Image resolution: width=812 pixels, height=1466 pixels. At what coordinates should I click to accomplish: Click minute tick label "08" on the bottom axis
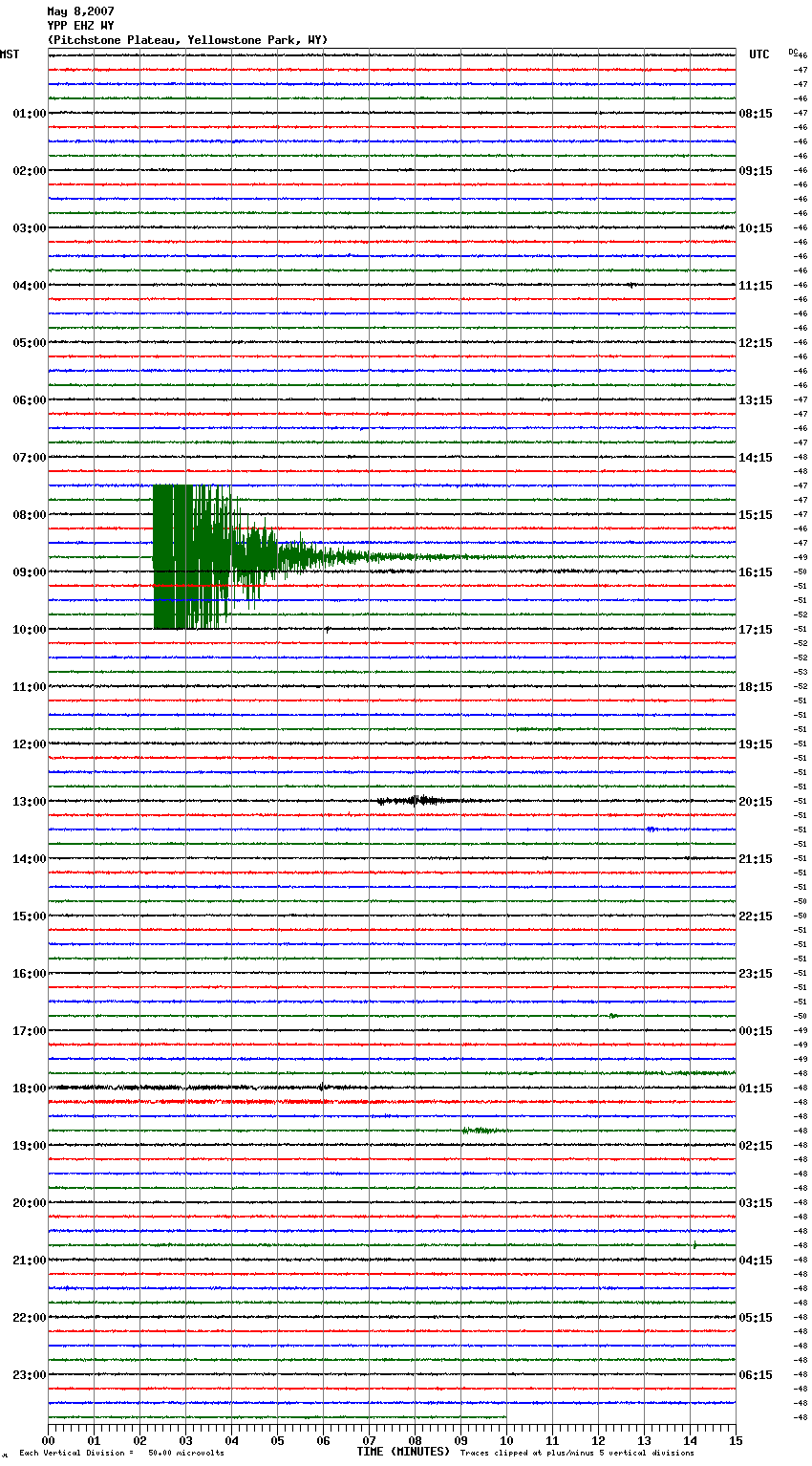point(416,1440)
